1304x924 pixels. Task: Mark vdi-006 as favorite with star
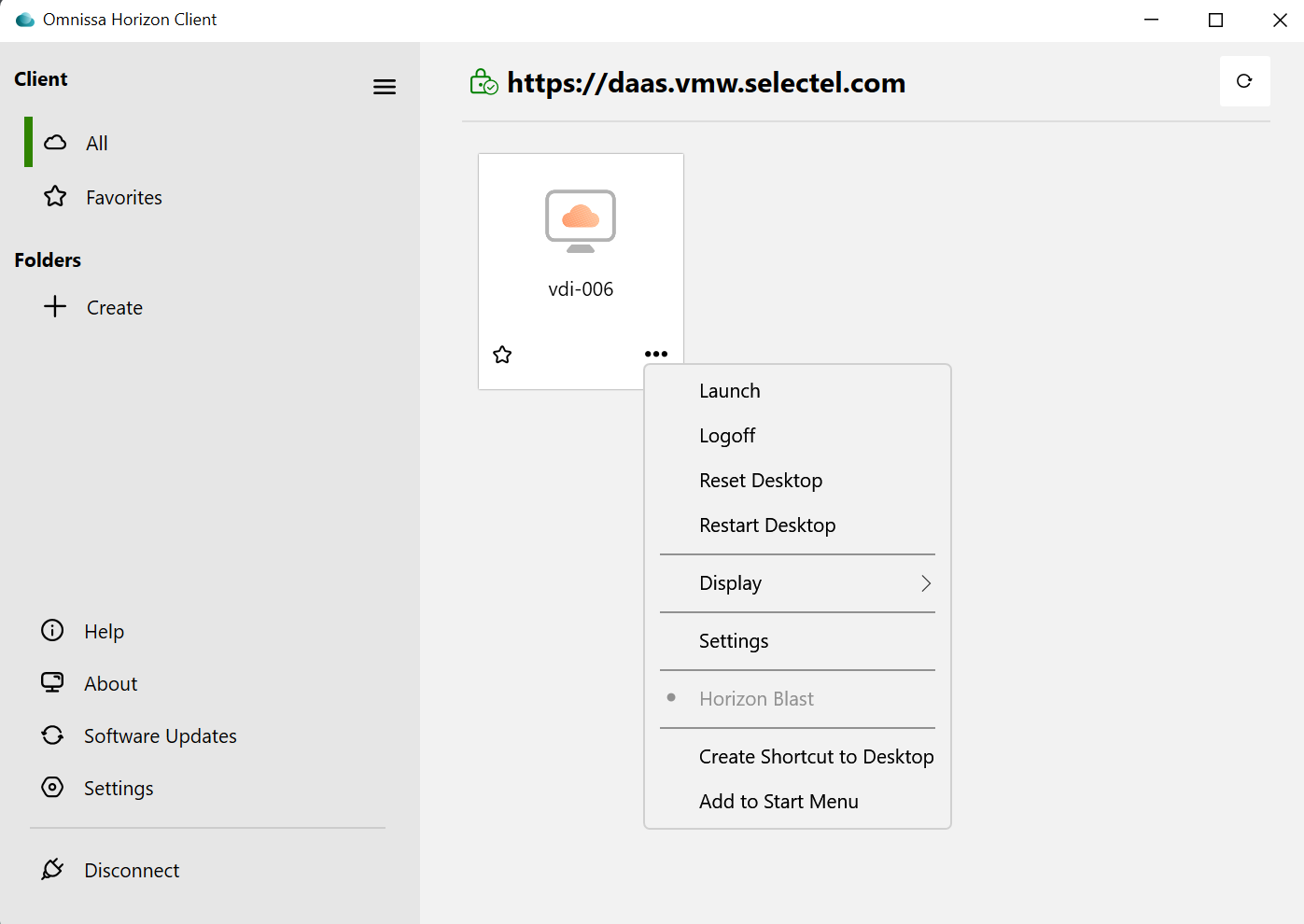(x=502, y=355)
